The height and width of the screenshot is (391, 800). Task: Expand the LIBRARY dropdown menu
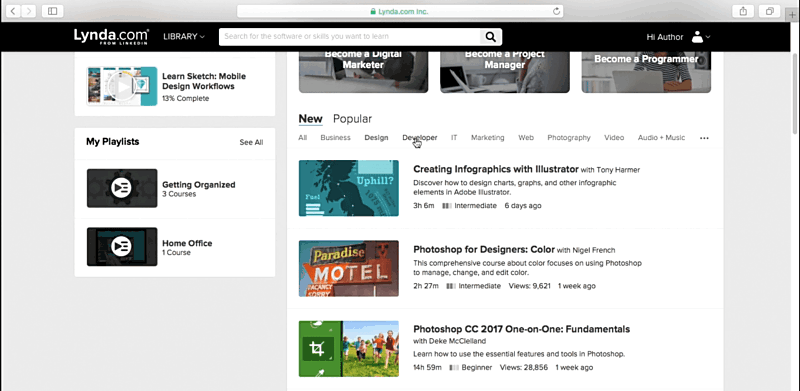pyautogui.click(x=184, y=37)
